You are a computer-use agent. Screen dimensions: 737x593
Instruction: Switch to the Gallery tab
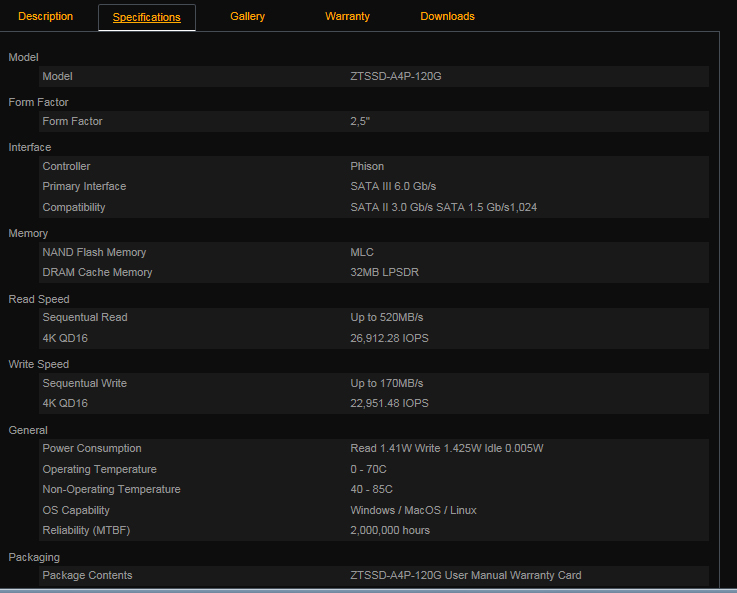tap(248, 16)
